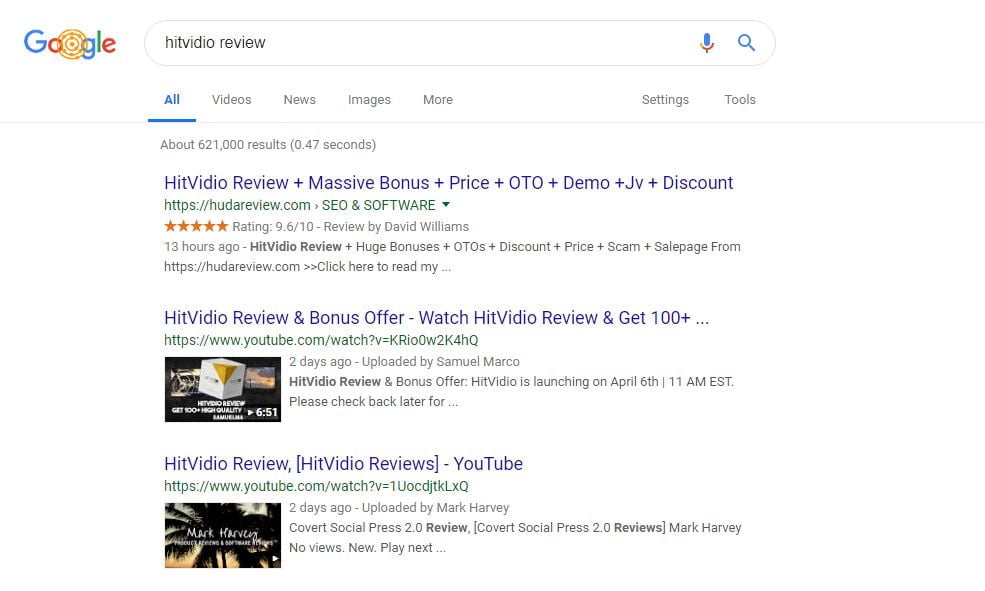Open search Tools
Screen dimensions: 985x591
coord(740,100)
